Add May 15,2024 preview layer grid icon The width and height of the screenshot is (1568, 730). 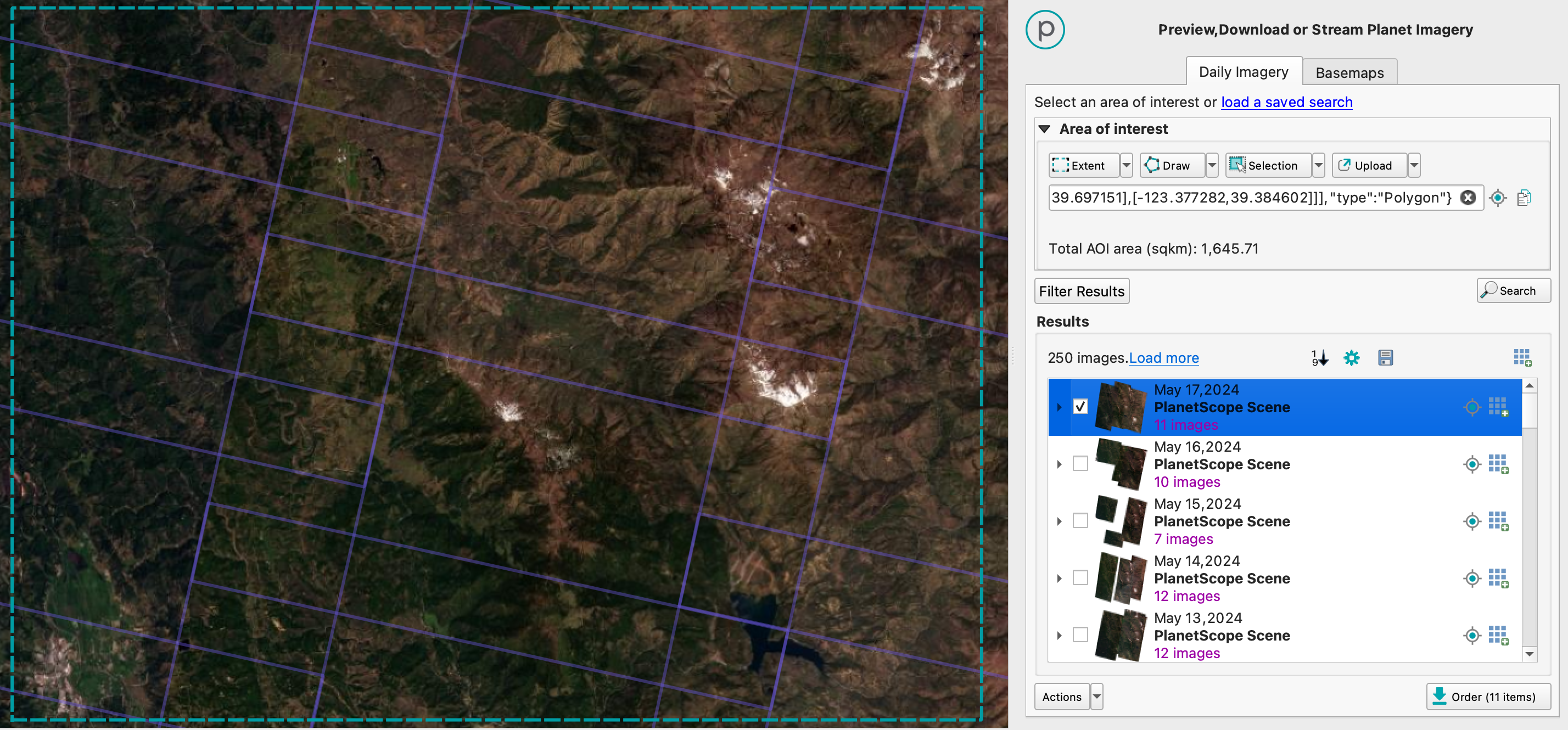pyautogui.click(x=1498, y=521)
